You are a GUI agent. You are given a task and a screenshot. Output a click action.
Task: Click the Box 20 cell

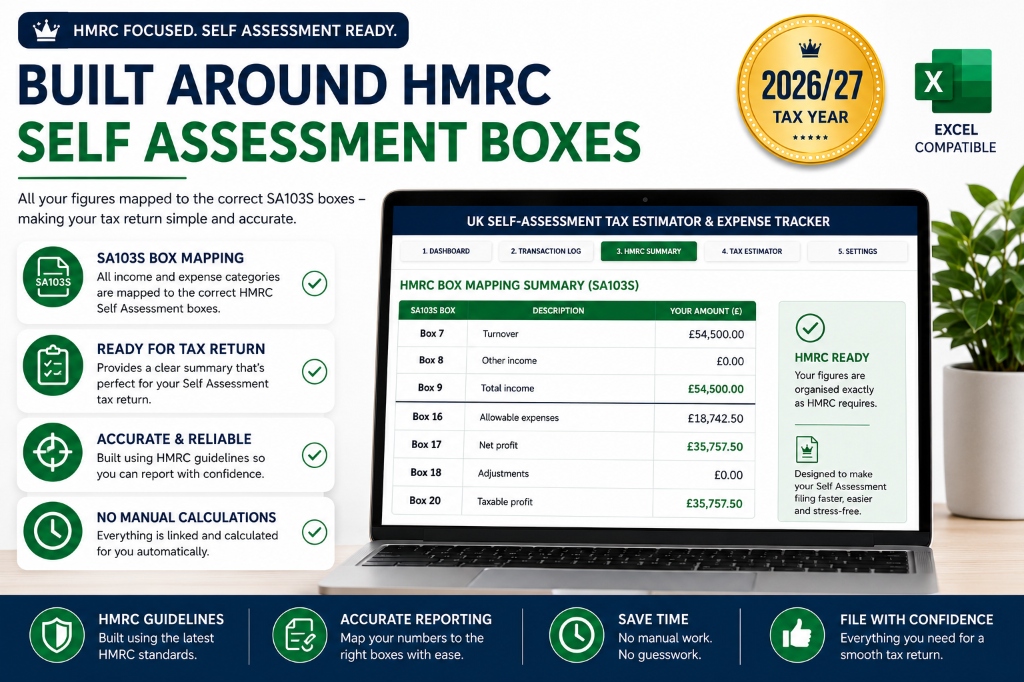click(x=425, y=501)
